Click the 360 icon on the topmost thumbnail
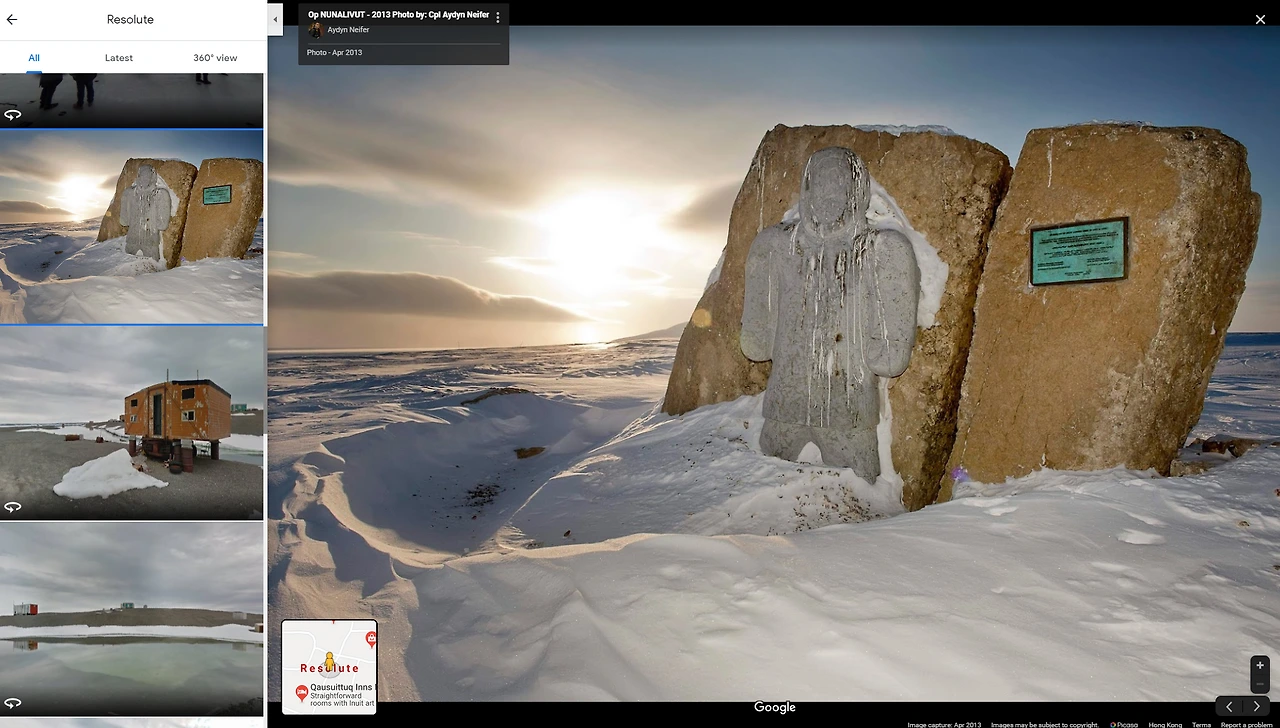This screenshot has height=728, width=1280. point(12,115)
